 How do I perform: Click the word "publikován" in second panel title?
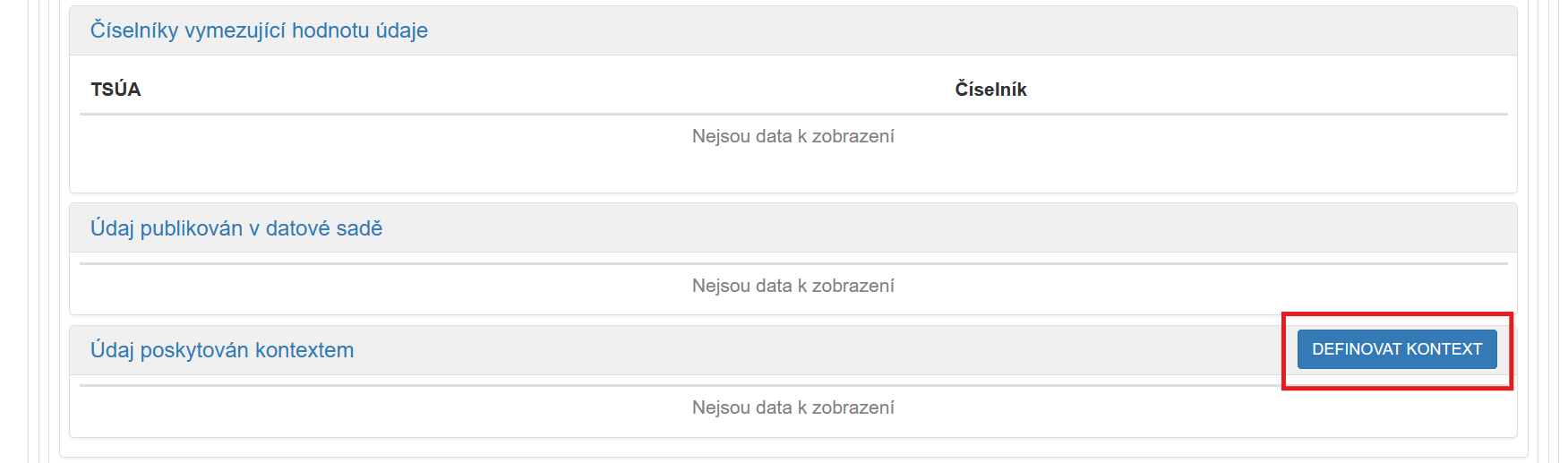click(x=192, y=228)
